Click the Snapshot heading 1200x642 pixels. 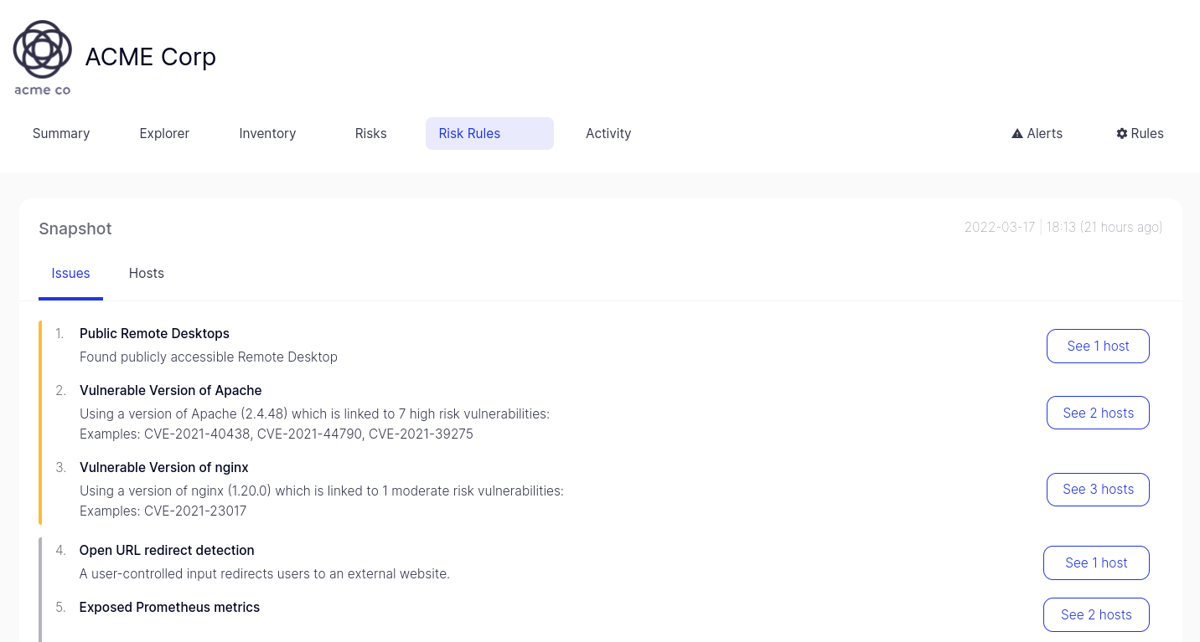pos(75,229)
